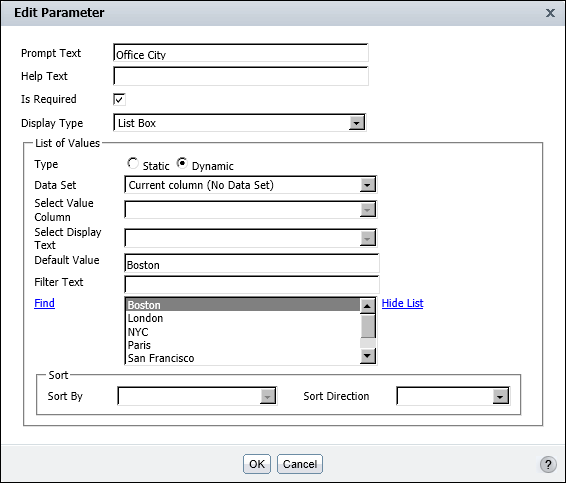Click the Default Value input field
Viewport: 566px width, 483px height.
(x=252, y=264)
